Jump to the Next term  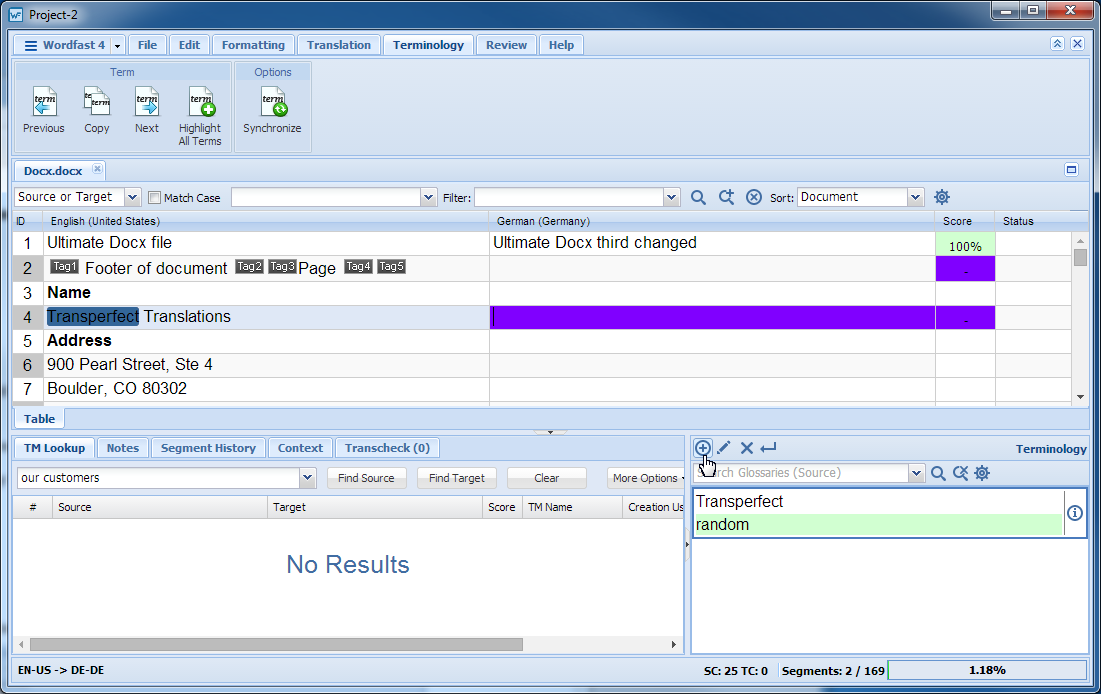(x=147, y=110)
